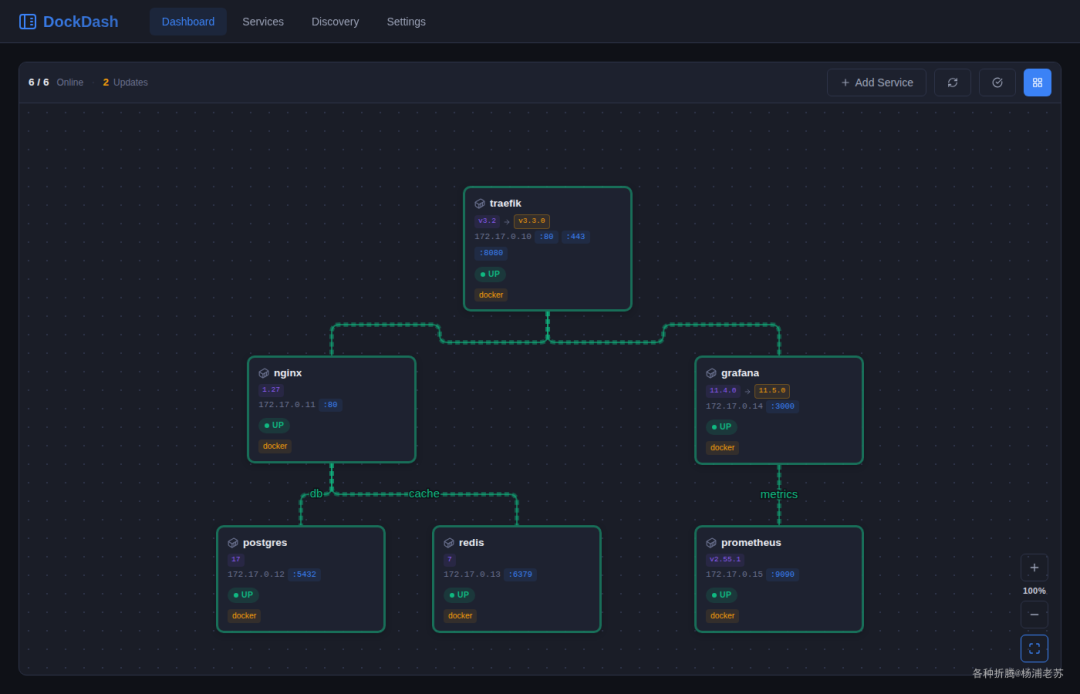Click grafana's :3000 port badge
This screenshot has height=694, width=1080.
[x=782, y=406]
